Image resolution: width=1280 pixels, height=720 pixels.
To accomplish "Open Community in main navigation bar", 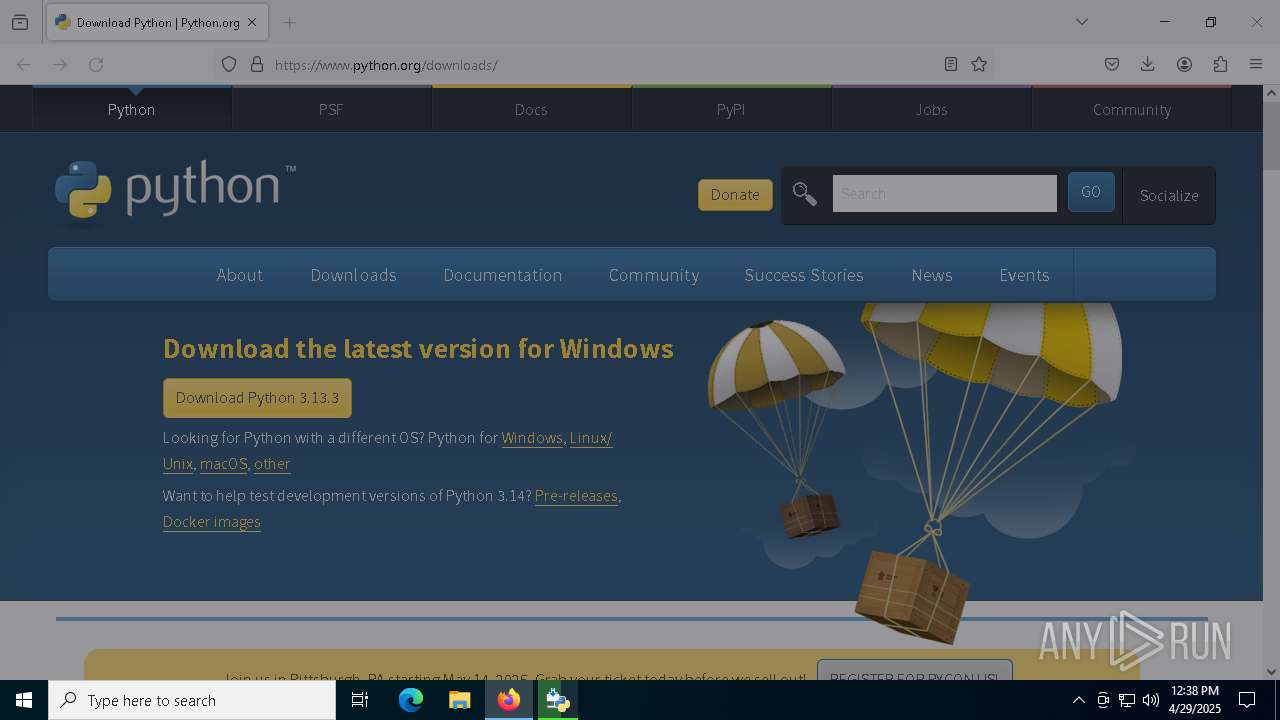I will tap(654, 275).
